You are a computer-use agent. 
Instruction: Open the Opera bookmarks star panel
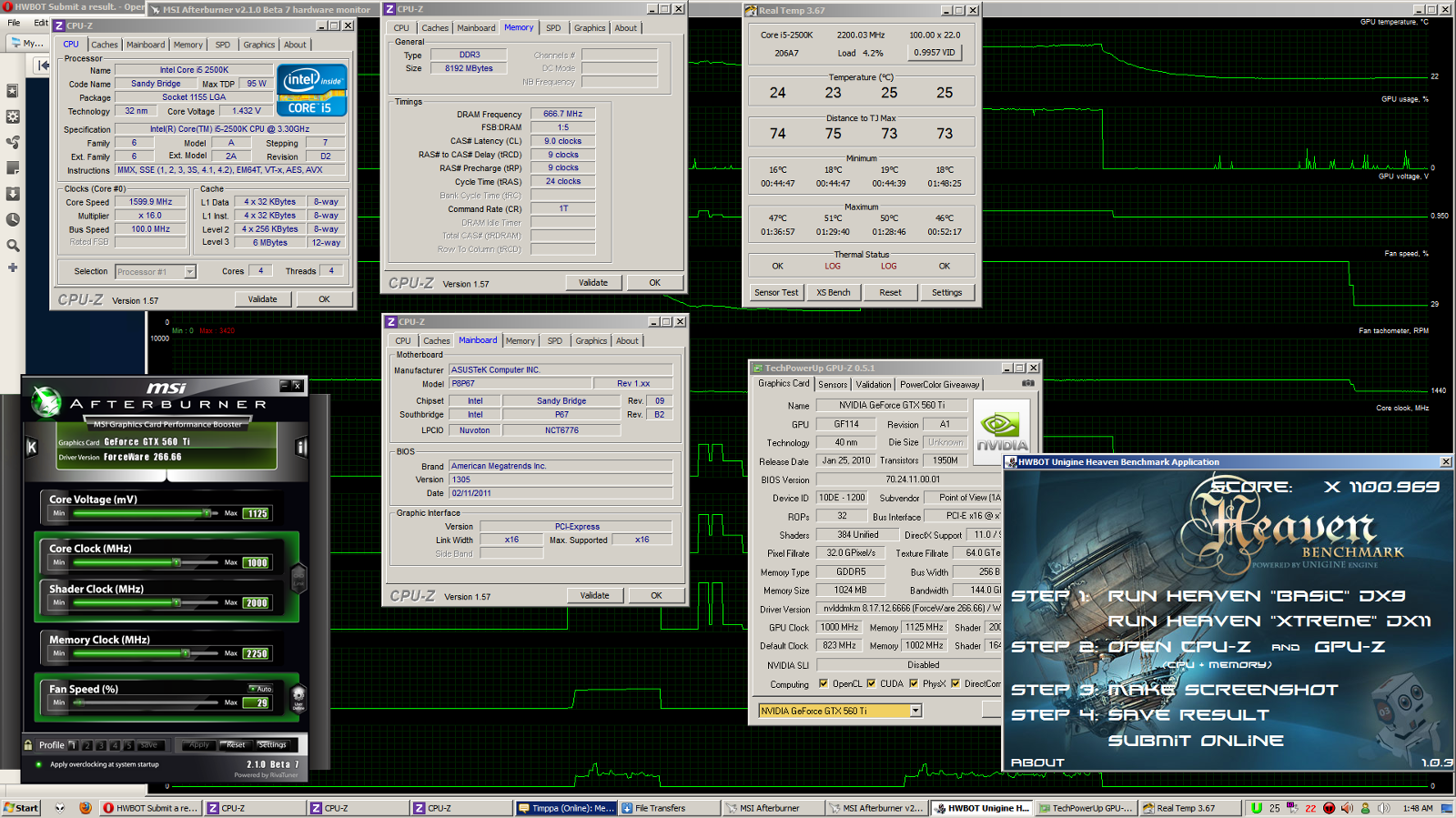click(x=13, y=91)
